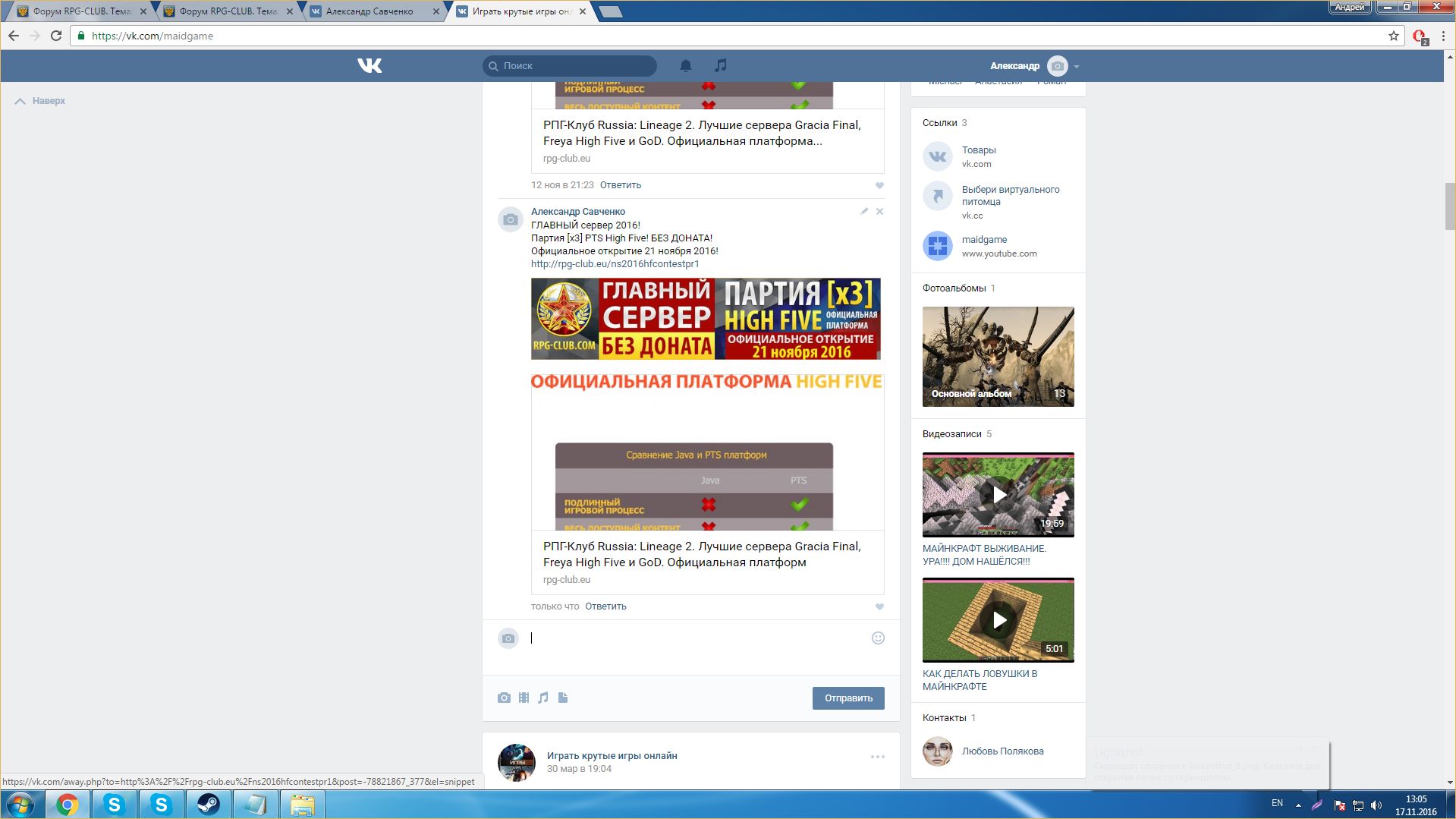The height and width of the screenshot is (819, 1456).
Task: Click Ответить under the 12 ноя comment
Action: pyautogui.click(x=621, y=185)
